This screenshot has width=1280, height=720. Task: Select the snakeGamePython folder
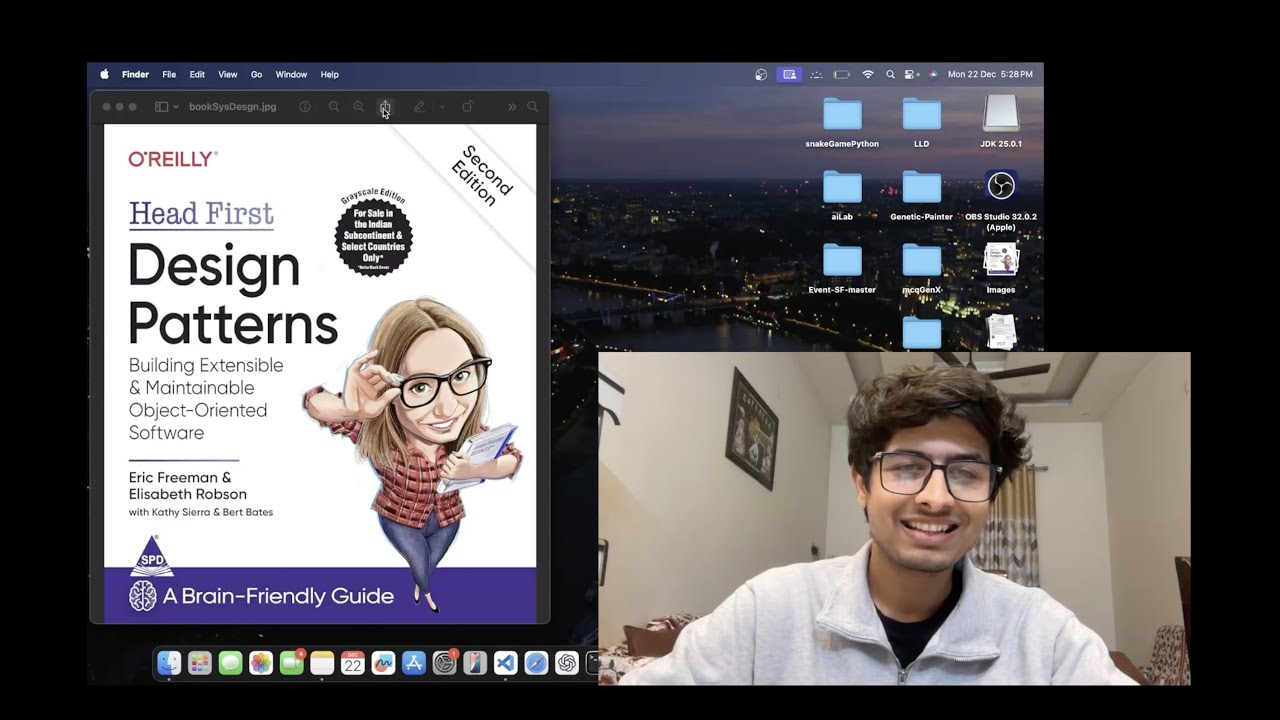pyautogui.click(x=842, y=122)
